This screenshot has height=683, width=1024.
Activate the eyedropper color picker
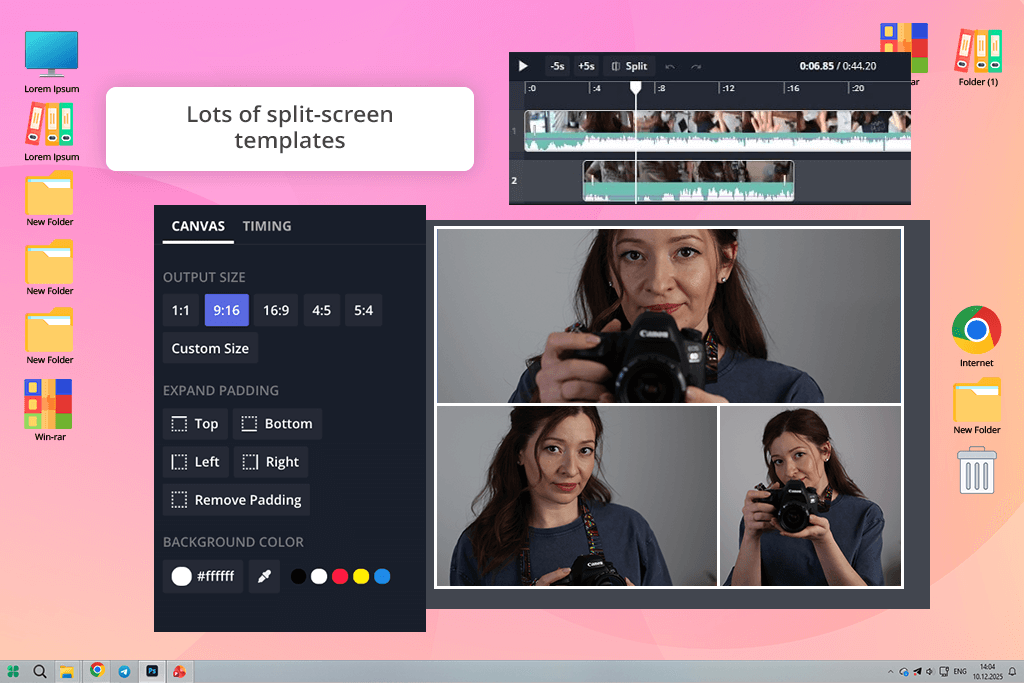264,576
